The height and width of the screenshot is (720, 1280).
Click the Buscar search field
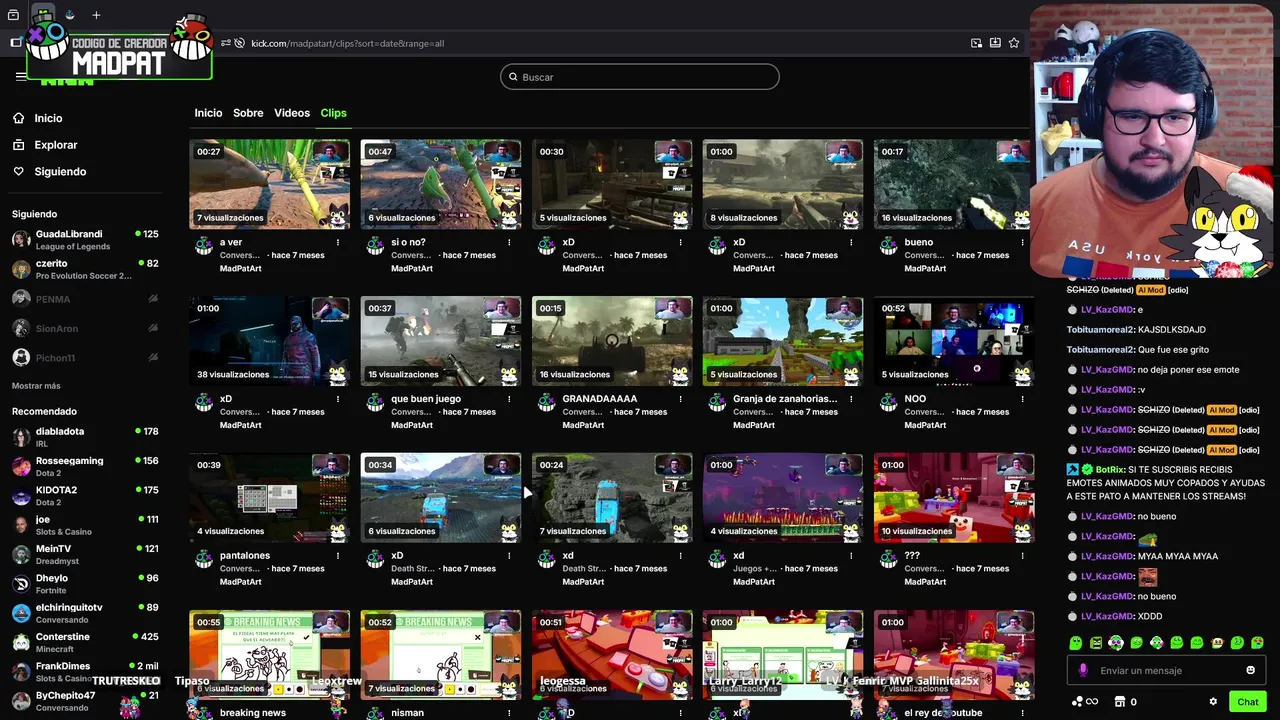(x=640, y=77)
